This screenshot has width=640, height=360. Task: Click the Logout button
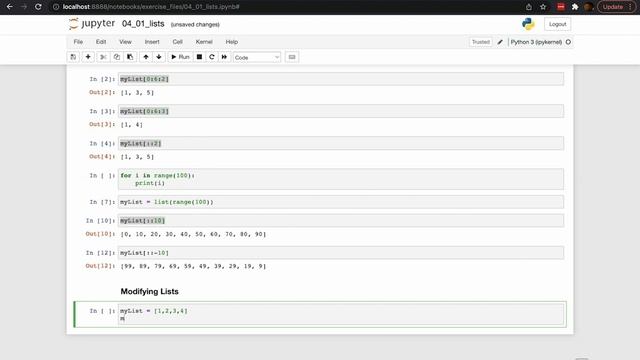click(x=557, y=24)
